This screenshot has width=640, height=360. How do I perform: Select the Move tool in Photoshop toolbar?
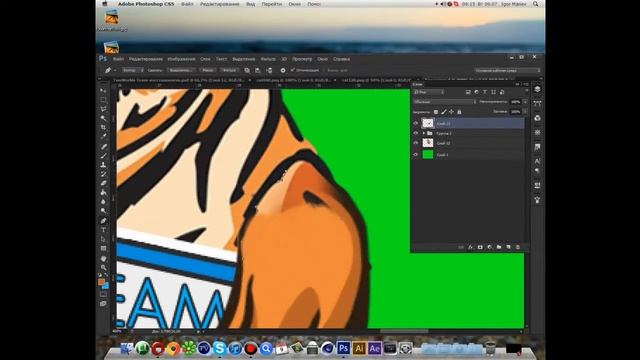tap(103, 90)
